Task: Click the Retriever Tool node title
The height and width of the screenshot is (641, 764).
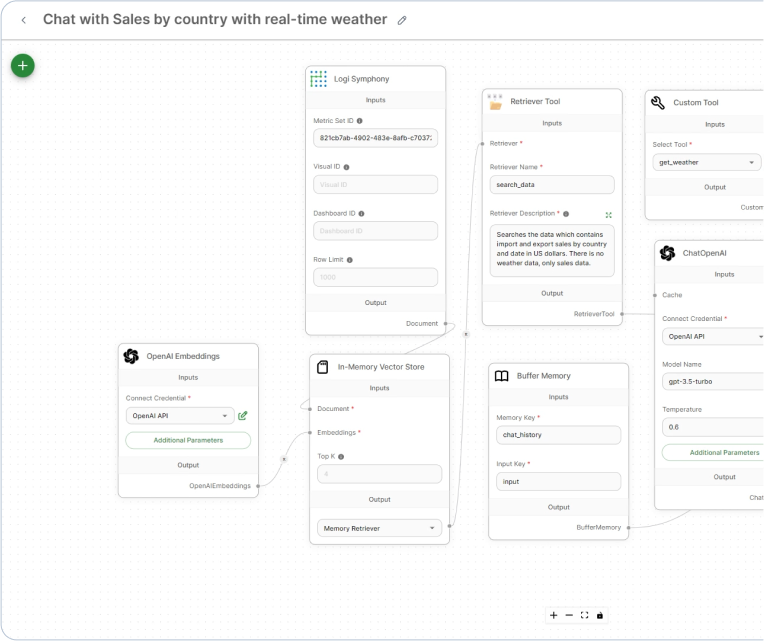Action: pyautogui.click(x=535, y=101)
